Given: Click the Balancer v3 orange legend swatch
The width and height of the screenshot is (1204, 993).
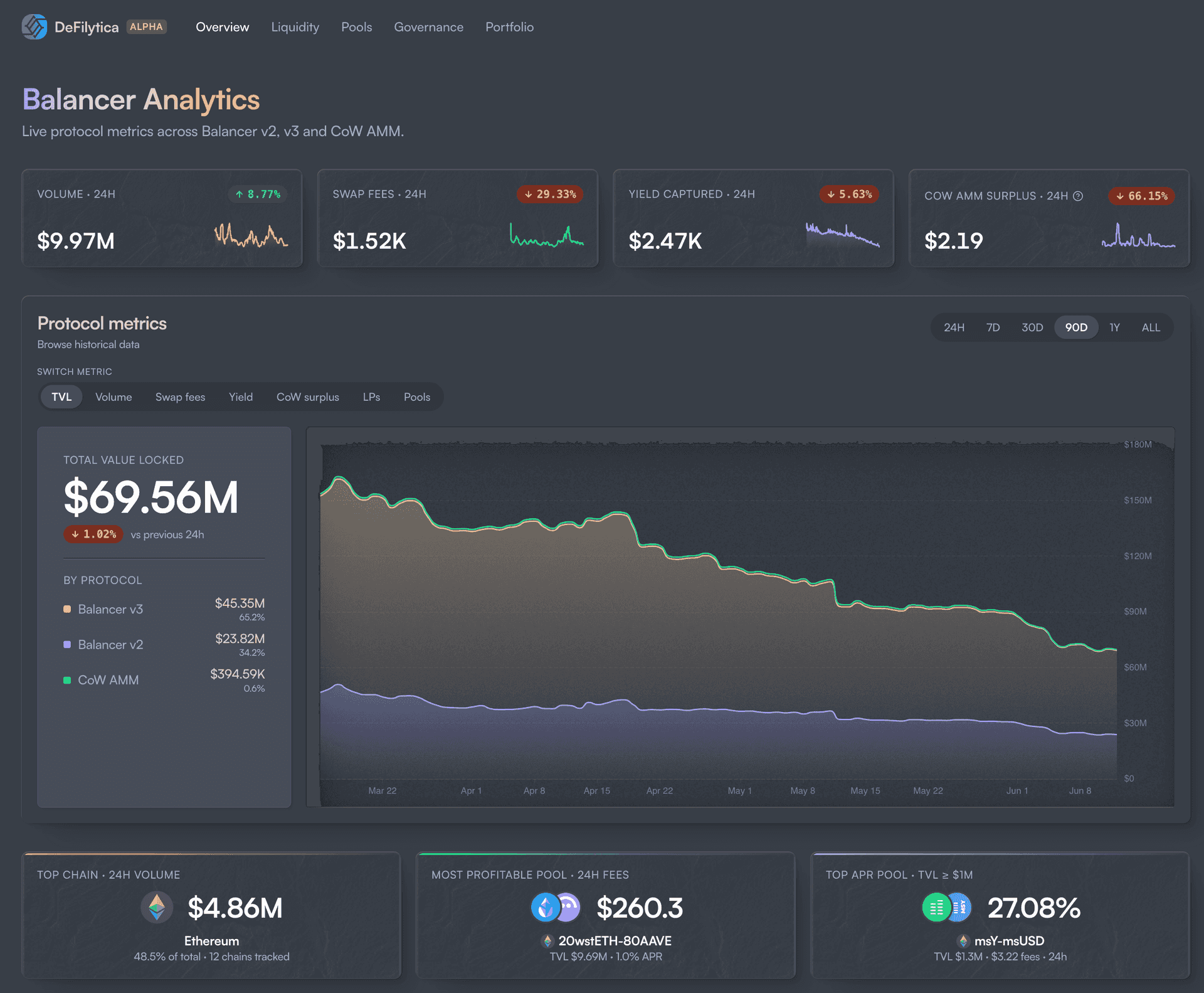Looking at the screenshot, I should point(67,609).
